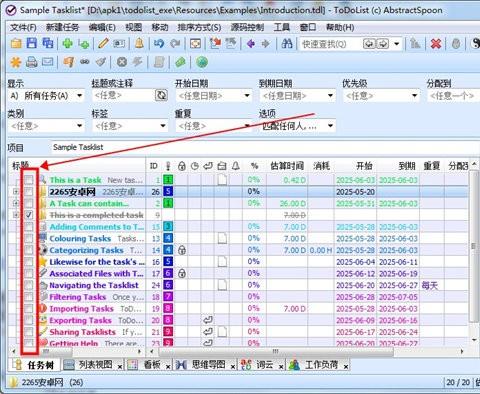480x394 pixels.
Task: Check the 'Categorizing Tasks' checkbox
Action: click(29, 250)
